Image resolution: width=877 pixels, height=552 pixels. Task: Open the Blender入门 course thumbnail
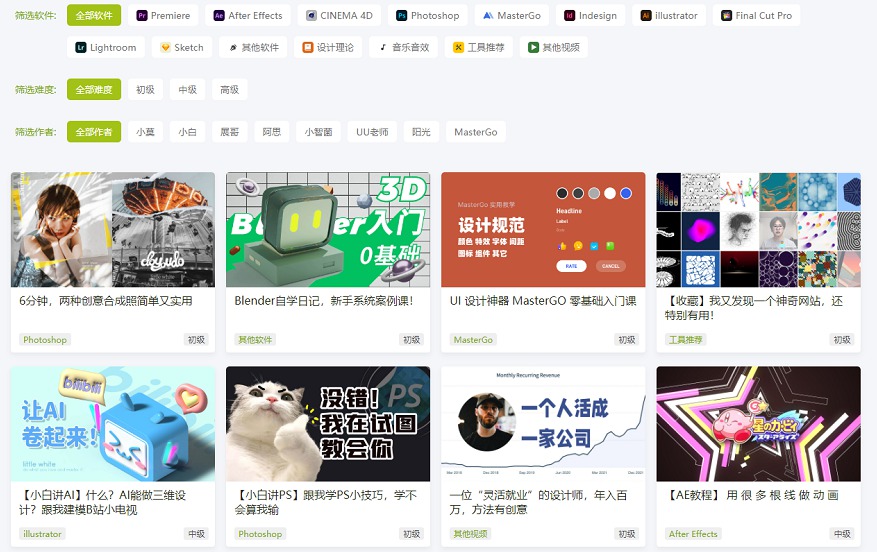coord(328,229)
